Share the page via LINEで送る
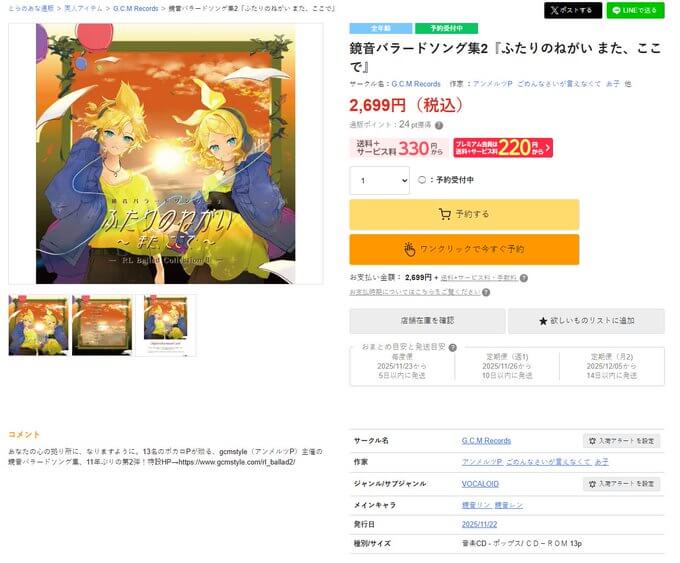Image resolution: width=680 pixels, height=563 pixels. click(635, 10)
